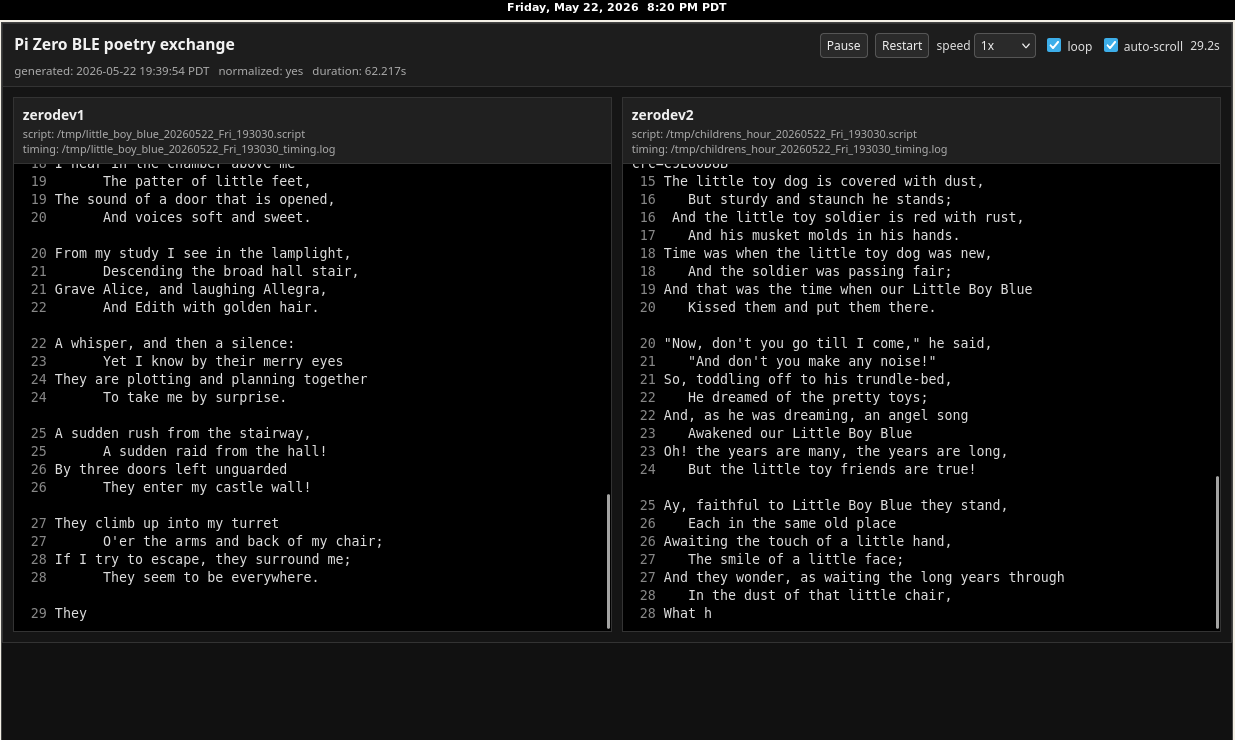Click the zerodev2 panel heading
This screenshot has height=740, width=1235.
point(662,115)
